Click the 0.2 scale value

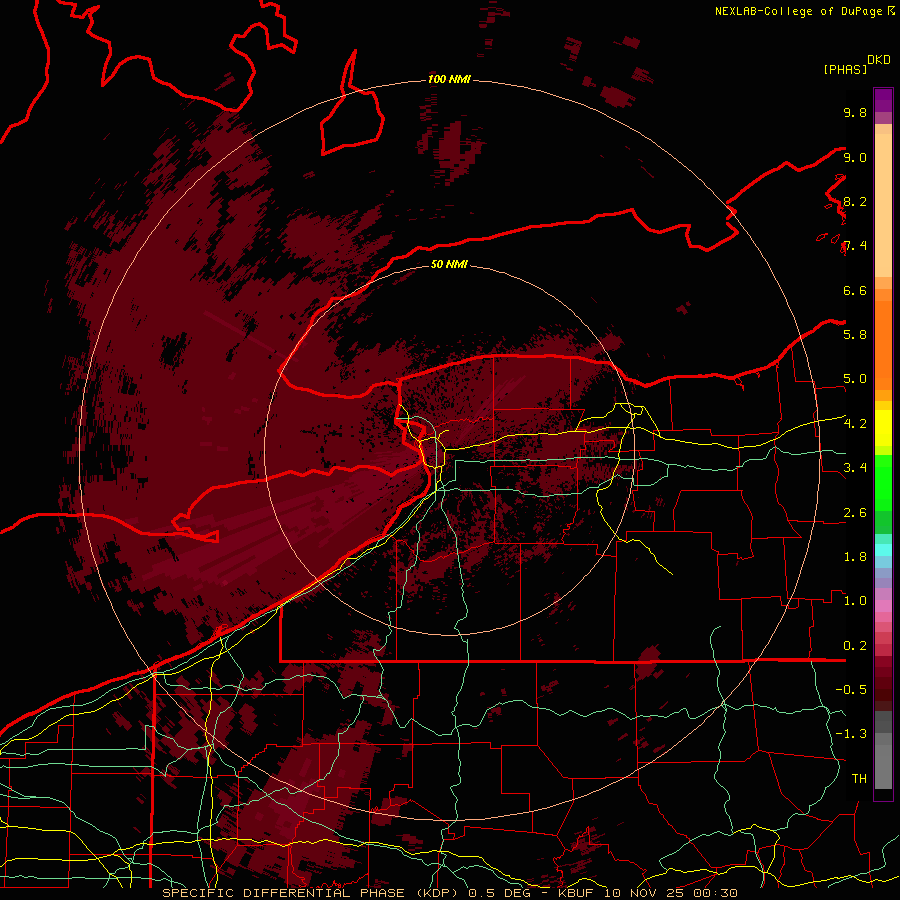[x=855, y=646]
